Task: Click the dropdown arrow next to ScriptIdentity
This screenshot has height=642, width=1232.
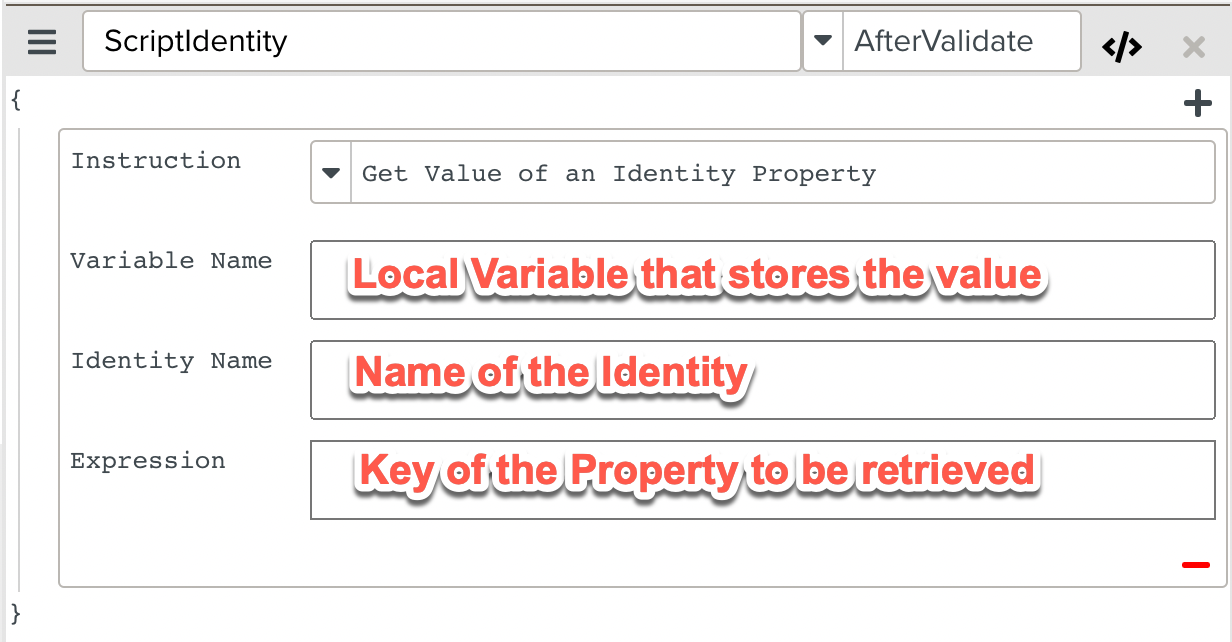Action: point(823,41)
